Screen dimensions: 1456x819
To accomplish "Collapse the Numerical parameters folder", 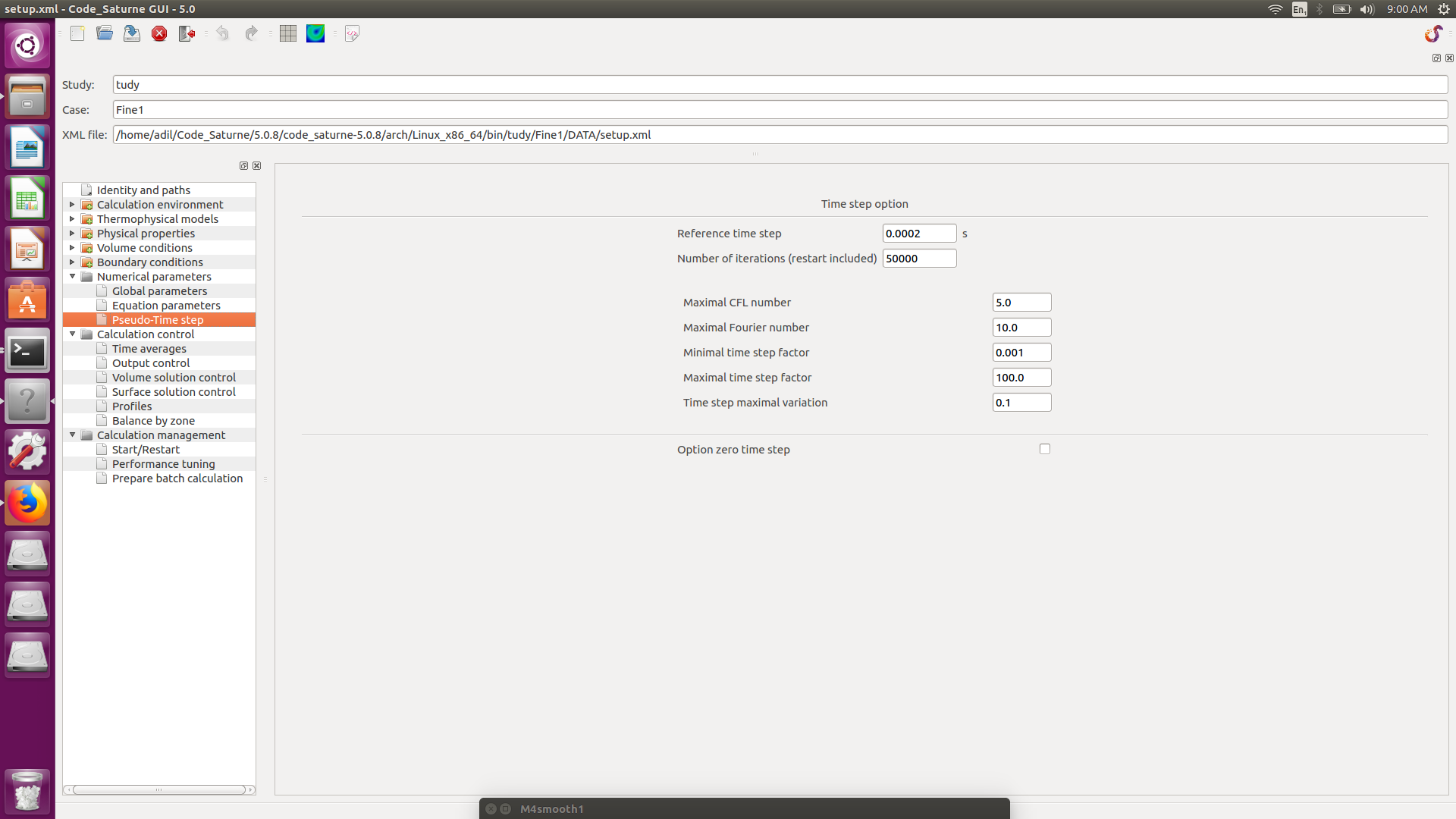I will (72, 277).
